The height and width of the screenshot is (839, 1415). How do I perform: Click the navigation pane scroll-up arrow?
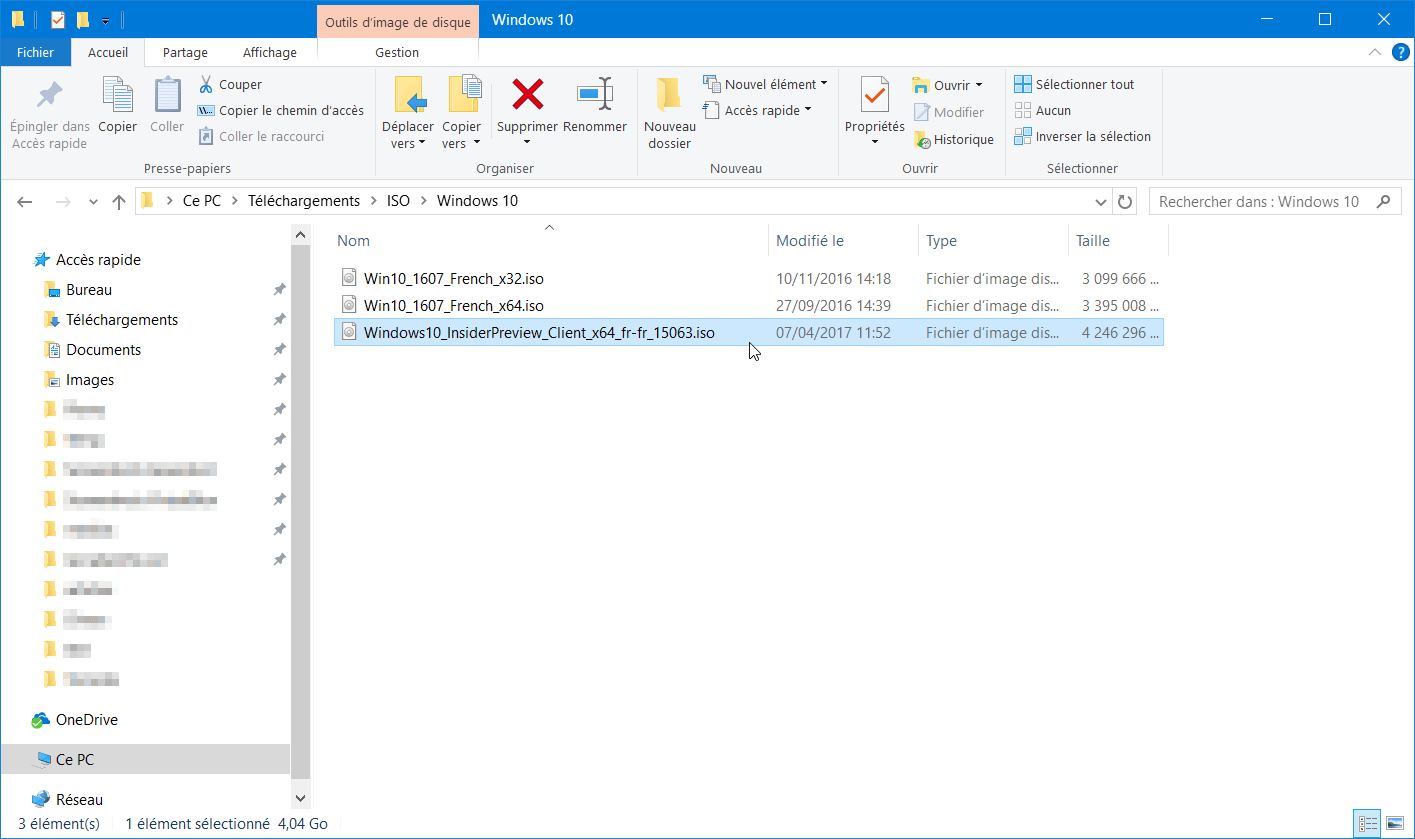[301, 234]
